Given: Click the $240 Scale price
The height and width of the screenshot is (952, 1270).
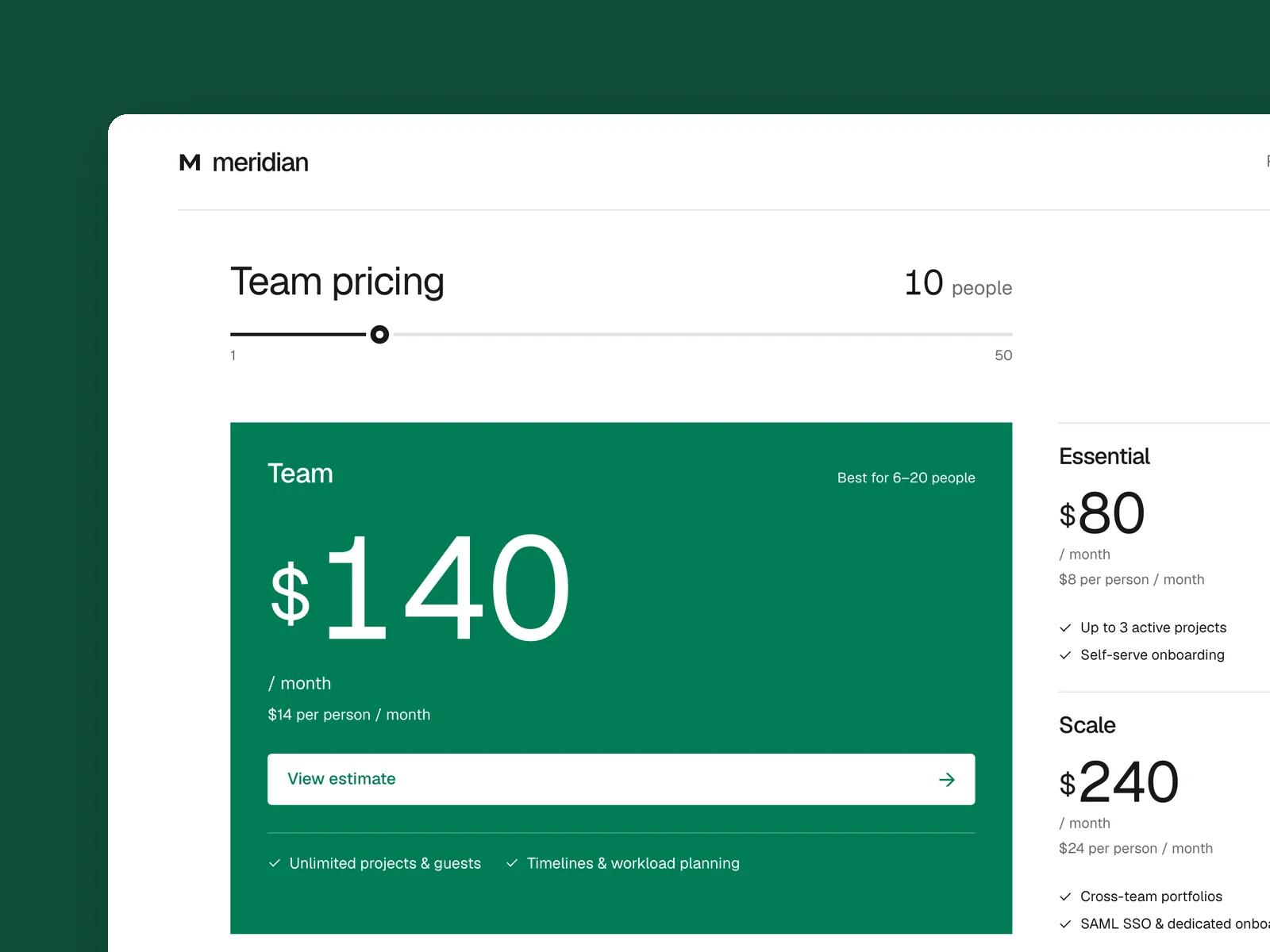Looking at the screenshot, I should pyautogui.click(x=1119, y=782).
